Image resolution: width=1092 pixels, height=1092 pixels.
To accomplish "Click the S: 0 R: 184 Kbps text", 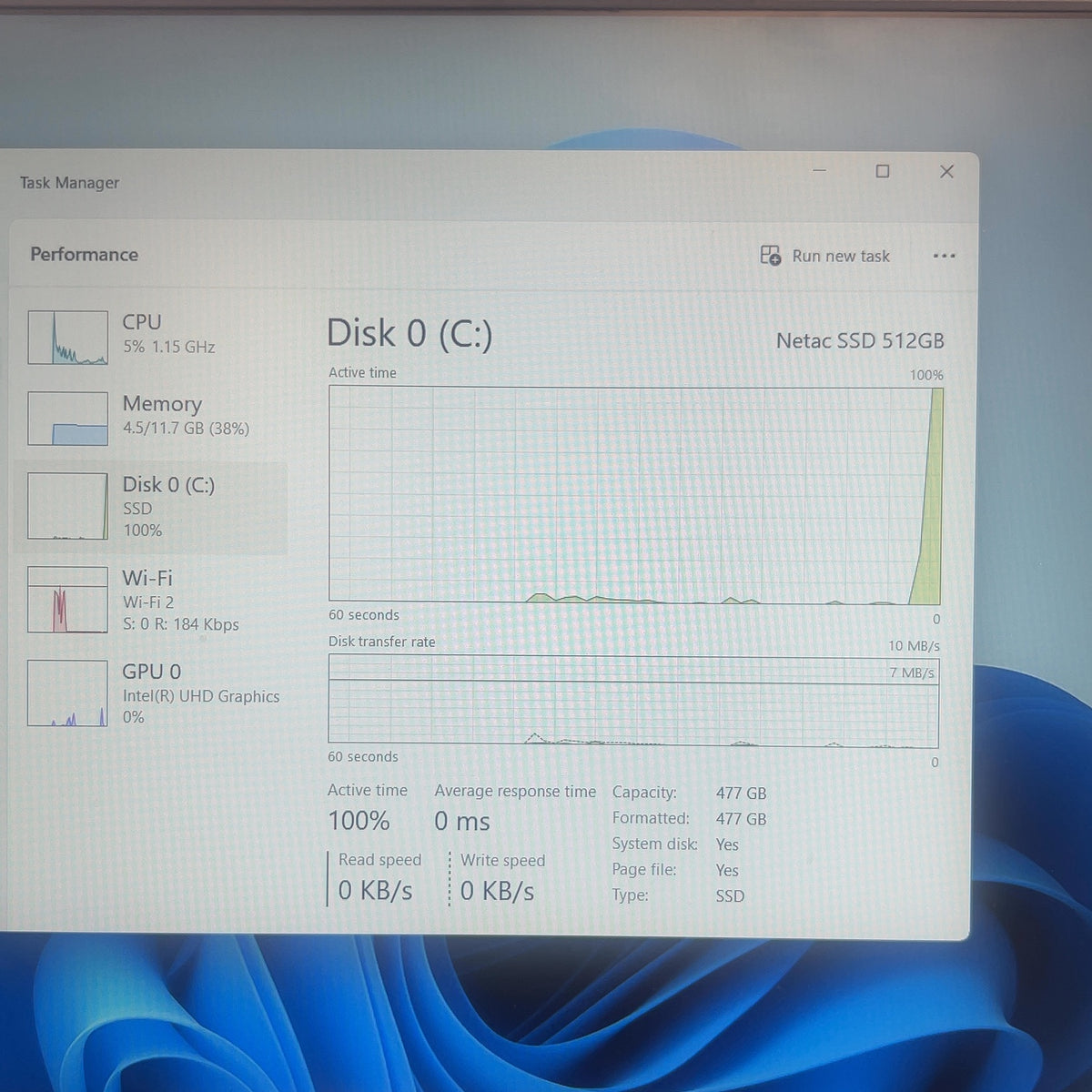I will pyautogui.click(x=180, y=624).
